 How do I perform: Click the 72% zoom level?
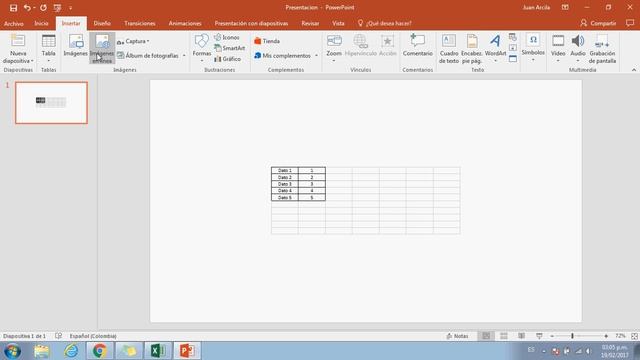tap(620, 336)
